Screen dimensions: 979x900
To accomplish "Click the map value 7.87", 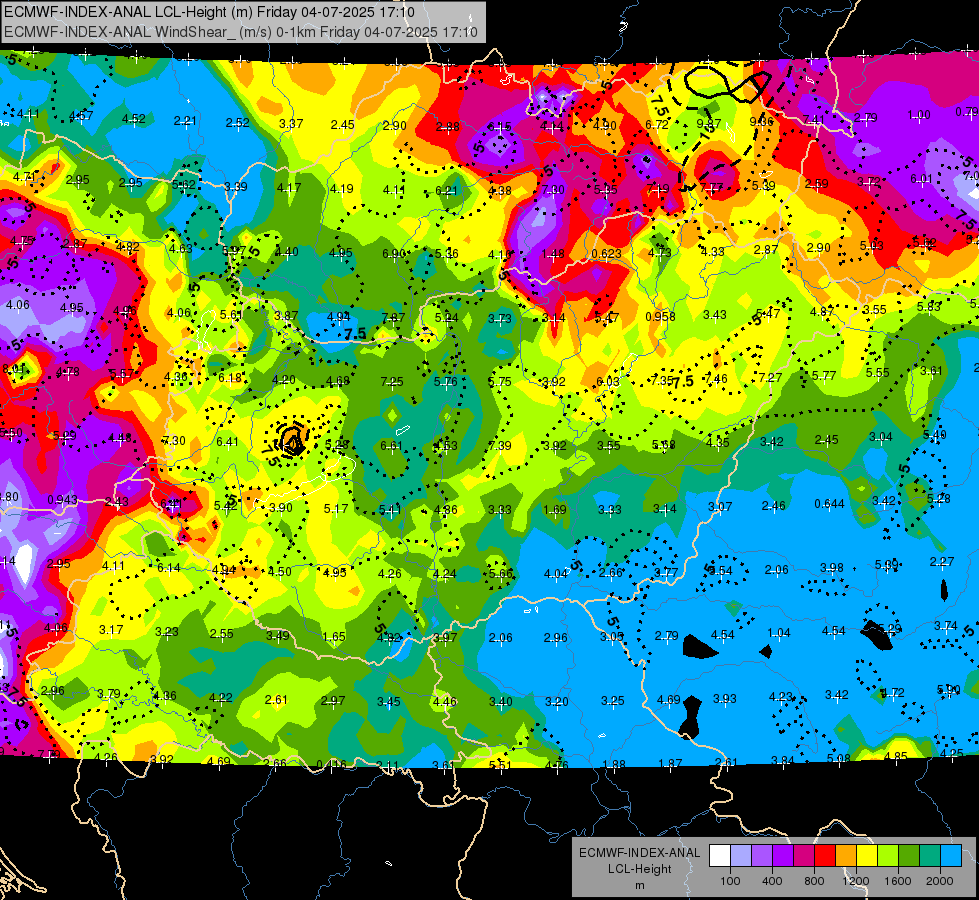I will [x=393, y=318].
